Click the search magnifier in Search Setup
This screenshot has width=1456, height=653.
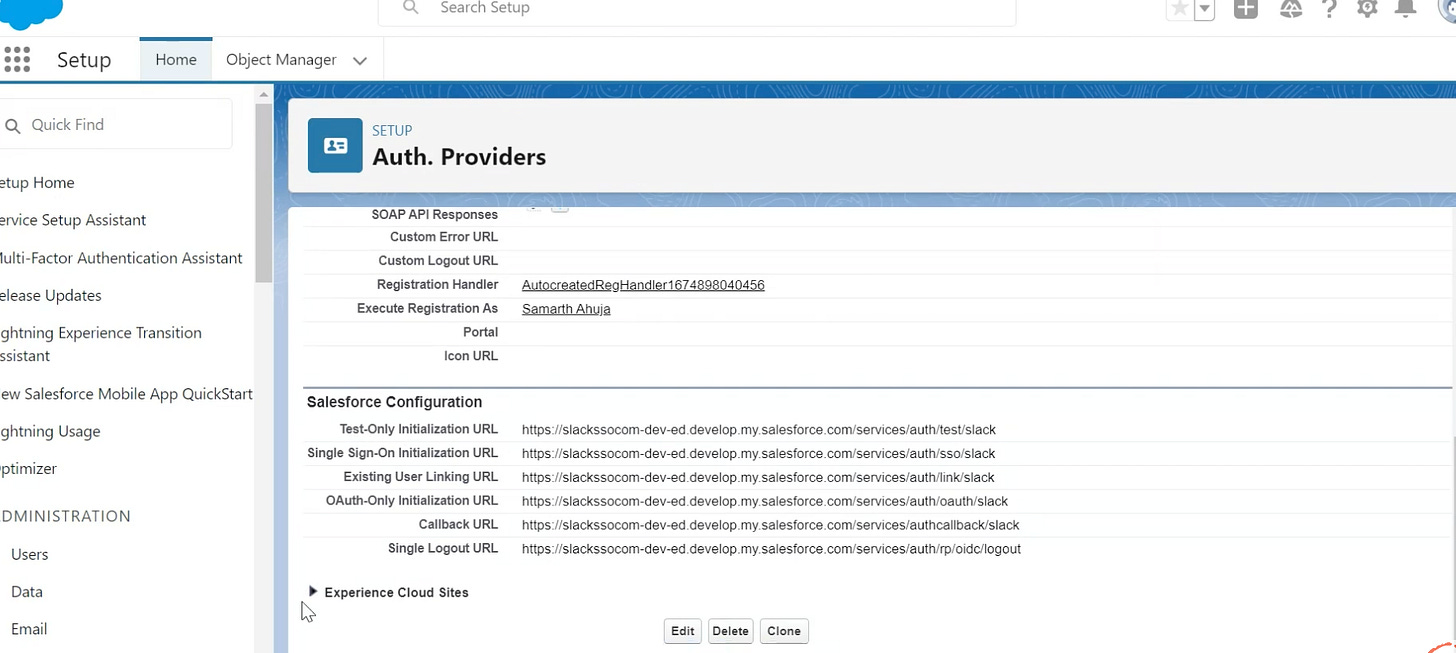(x=410, y=8)
